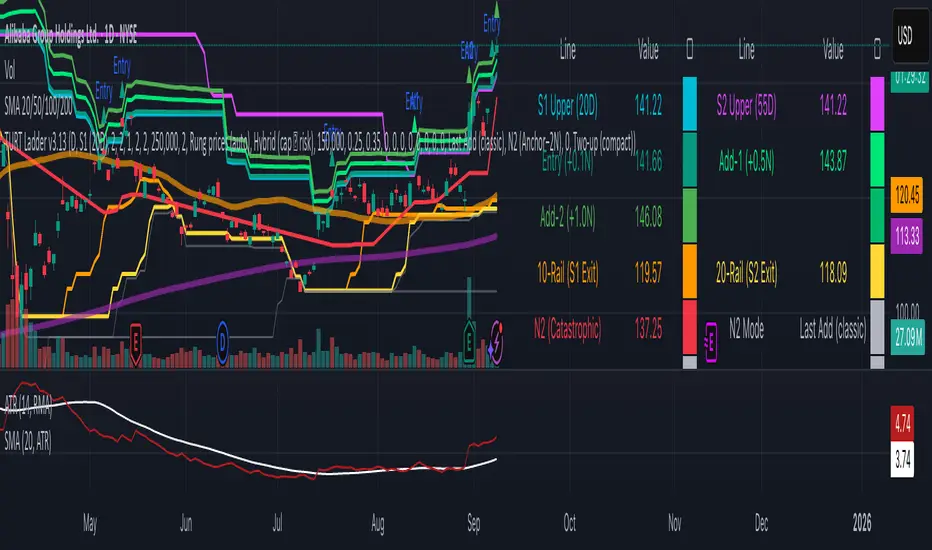Click the 141.22 value beside S1 Upper
Screen dimensions: 932x550
point(648,106)
